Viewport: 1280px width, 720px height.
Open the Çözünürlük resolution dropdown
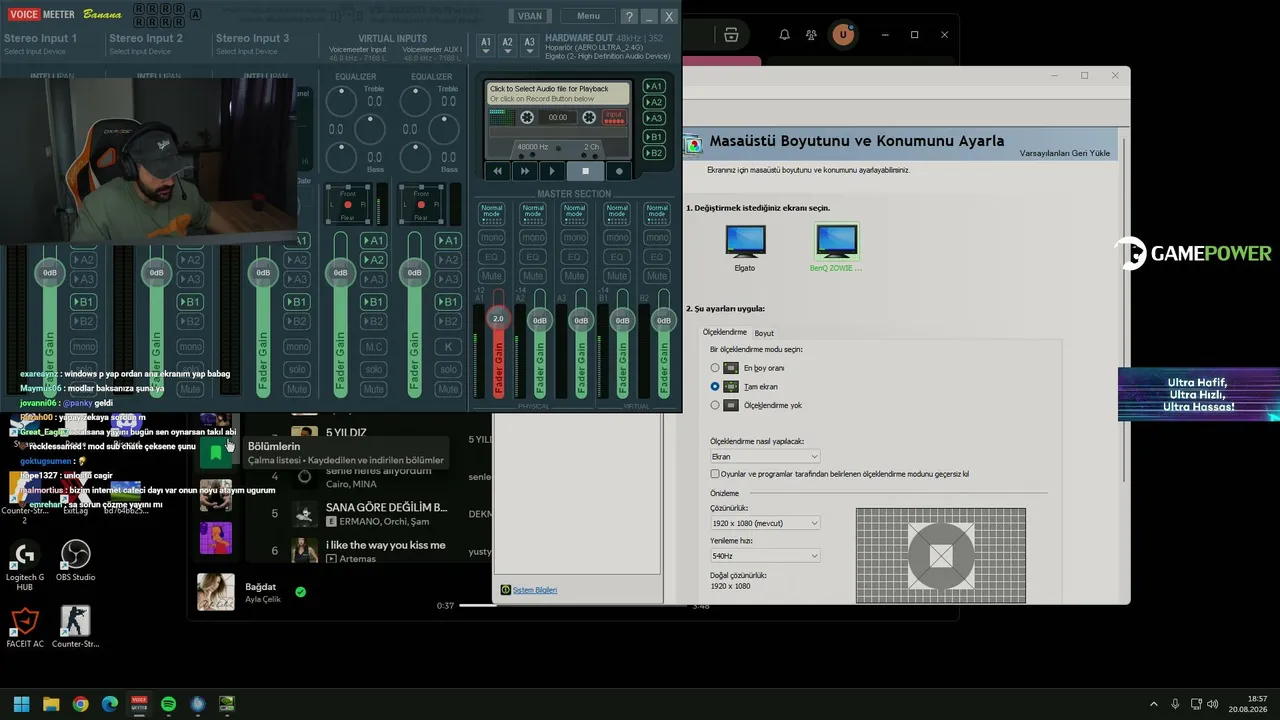(765, 523)
